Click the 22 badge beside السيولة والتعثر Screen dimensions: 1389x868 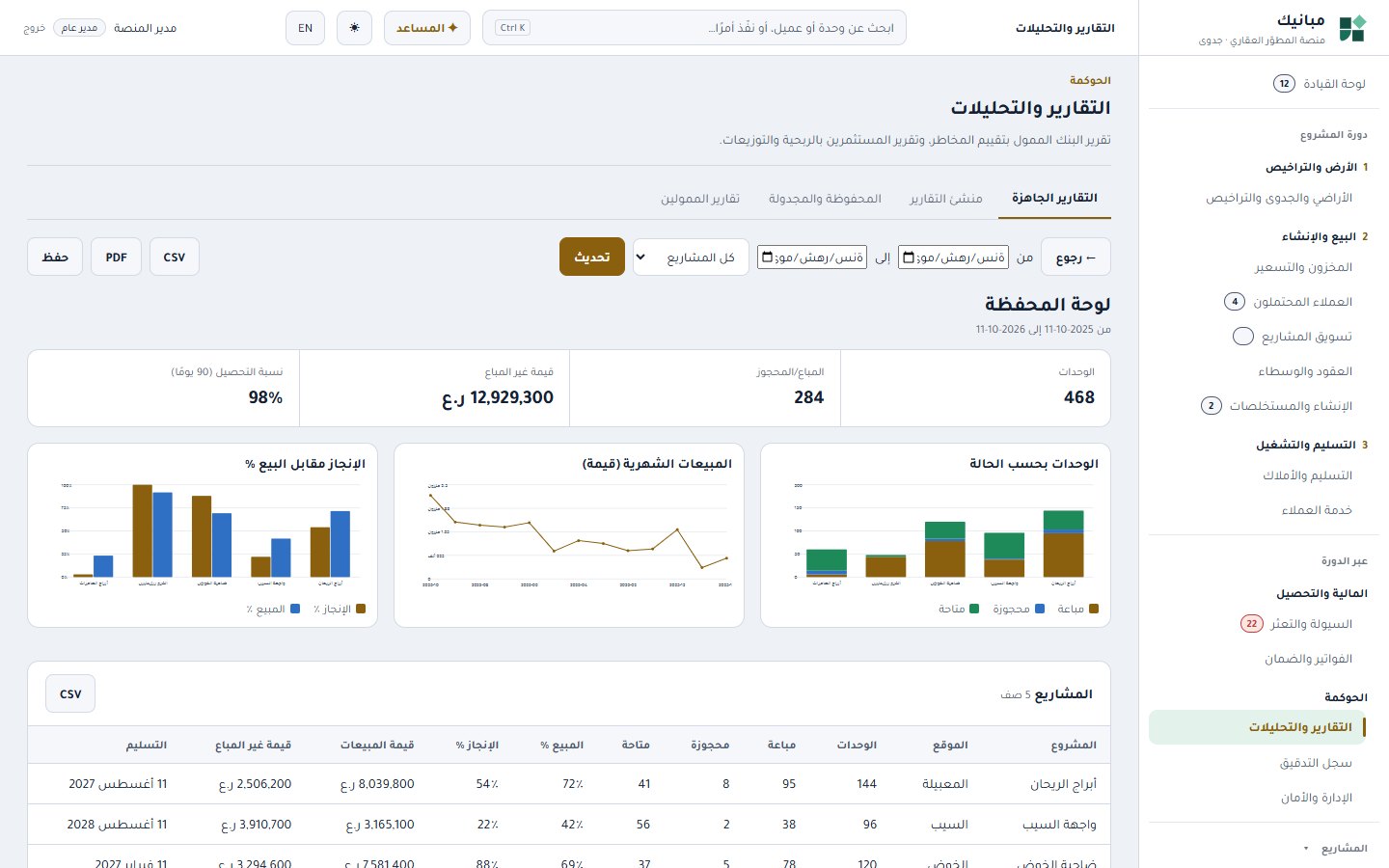pos(1251,624)
